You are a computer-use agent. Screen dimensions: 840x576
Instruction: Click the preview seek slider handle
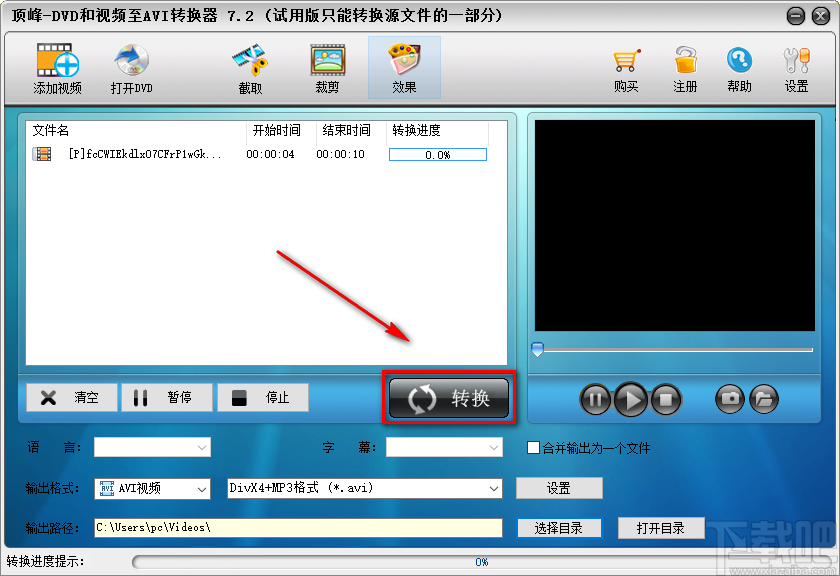(537, 349)
